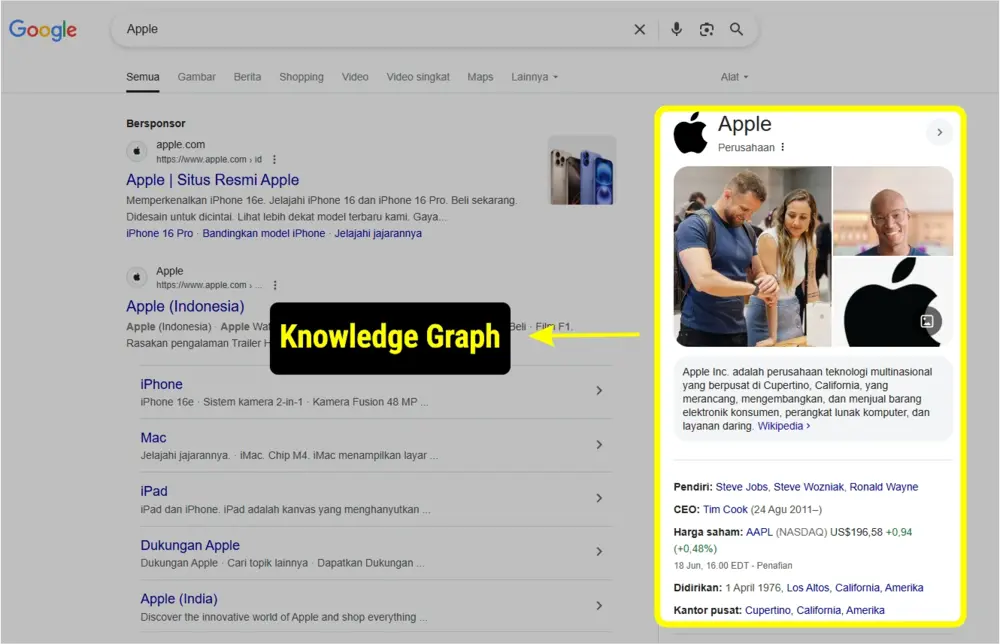Open the Lainnya dropdown
This screenshot has width=1000, height=644.
pos(534,77)
